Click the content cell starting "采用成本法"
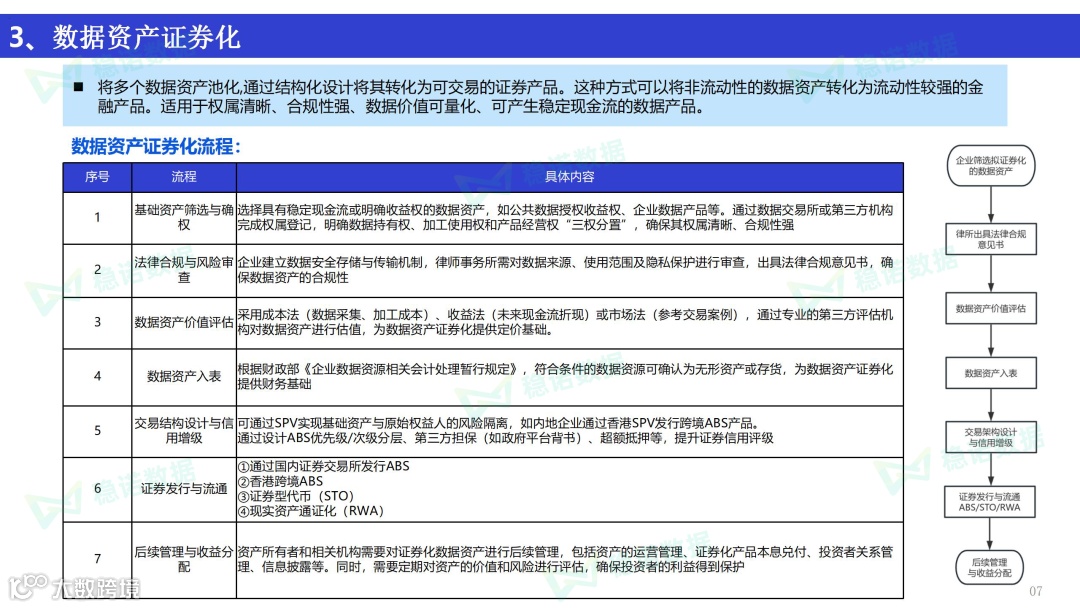 pos(570,322)
